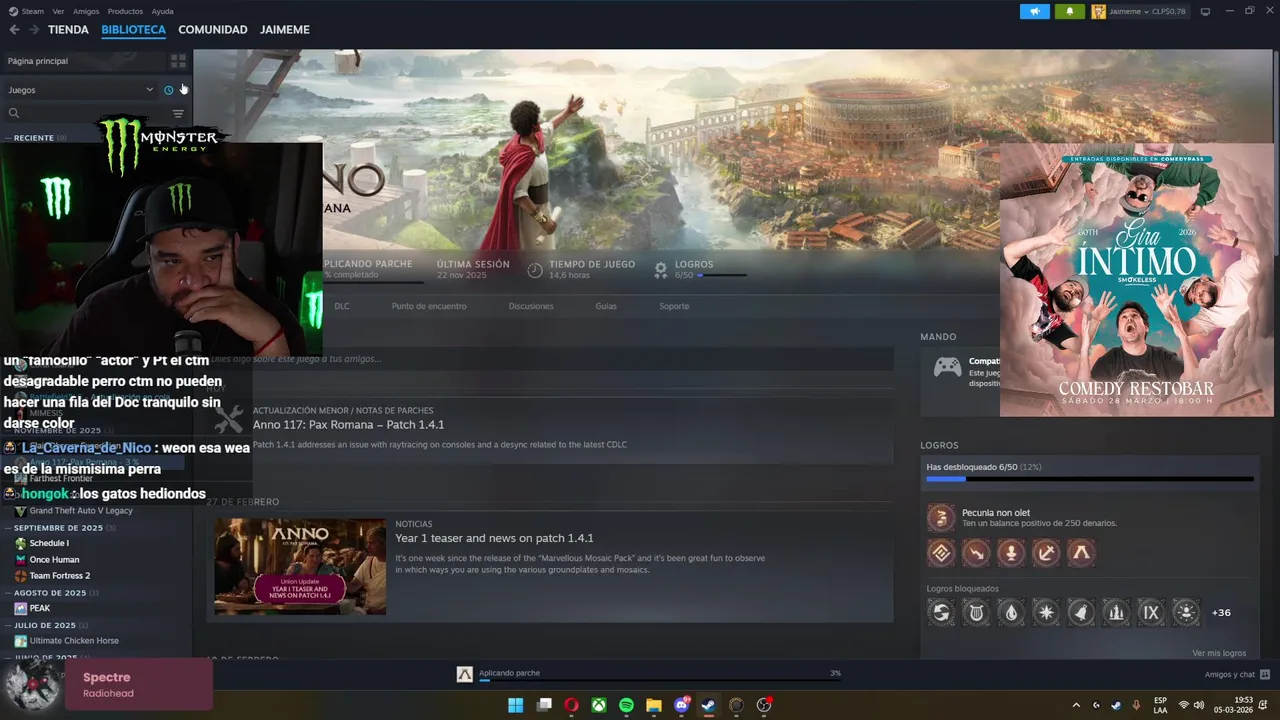Screen dimensions: 1280x720
Task: Toggle sort by recent activity clock icon
Action: [x=168, y=90]
